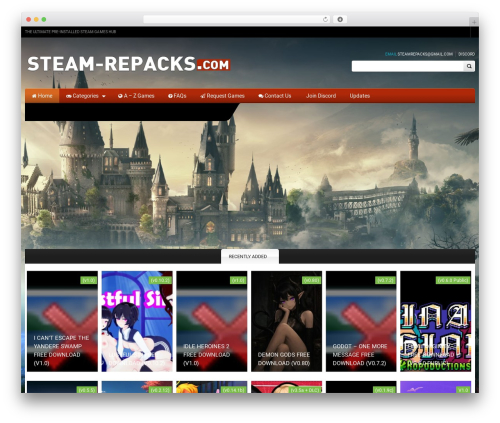
Task: Click the steamrepacks email address link
Action: pyautogui.click(x=425, y=54)
